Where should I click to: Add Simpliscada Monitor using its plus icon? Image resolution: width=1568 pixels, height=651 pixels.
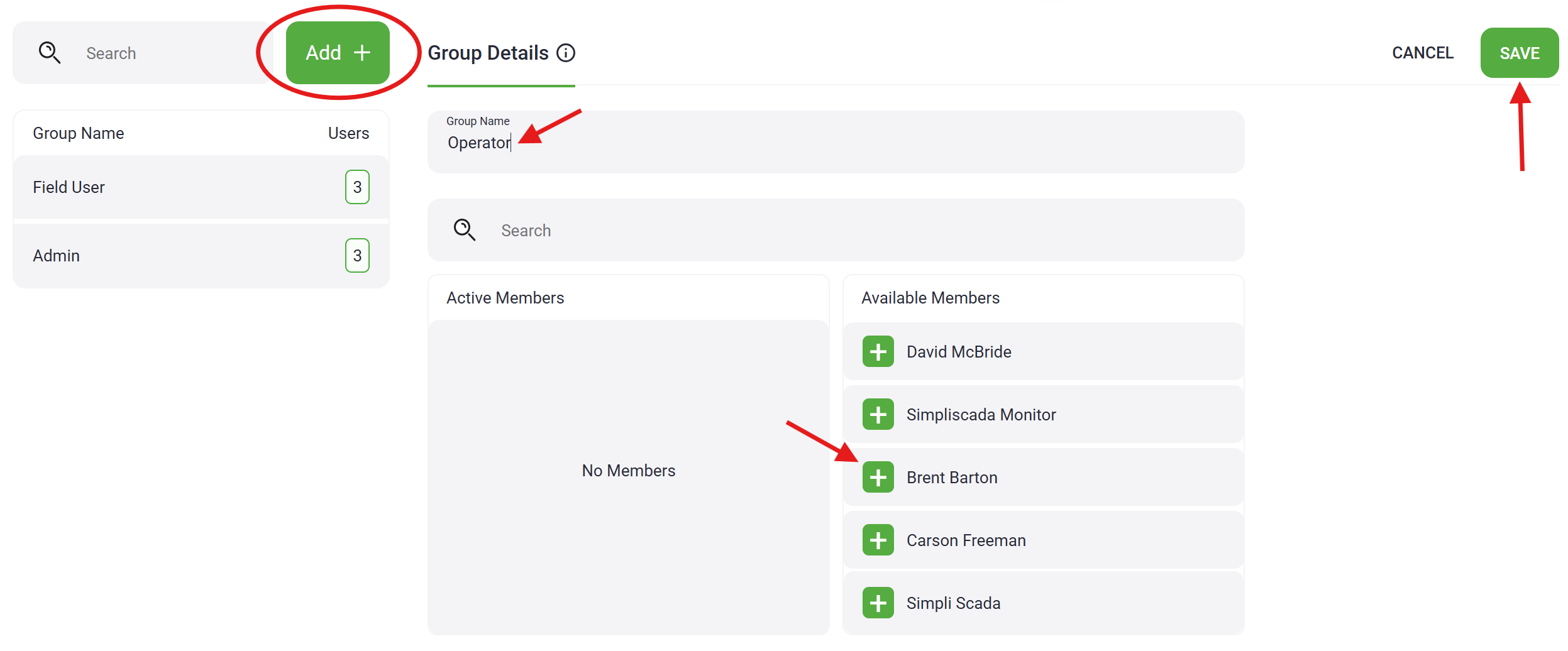pos(878,414)
